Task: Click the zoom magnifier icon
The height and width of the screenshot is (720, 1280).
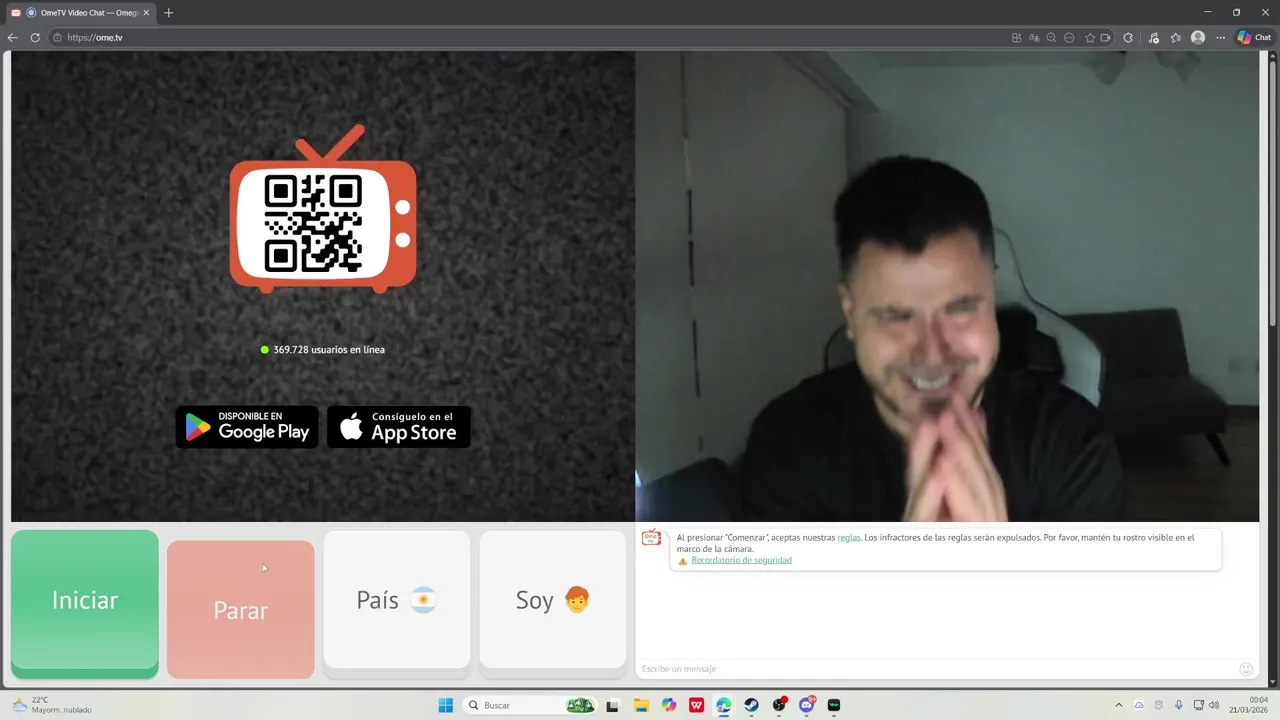Action: point(1051,38)
